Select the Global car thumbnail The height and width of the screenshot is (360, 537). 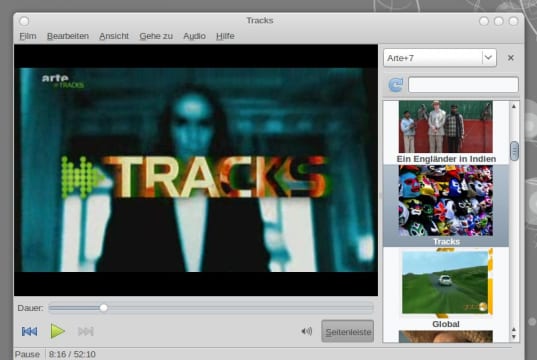[447, 282]
